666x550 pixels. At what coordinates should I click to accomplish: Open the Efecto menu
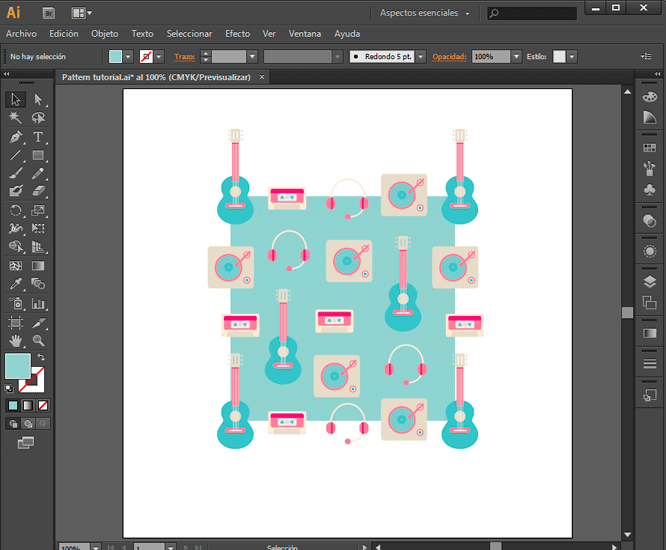pos(237,34)
